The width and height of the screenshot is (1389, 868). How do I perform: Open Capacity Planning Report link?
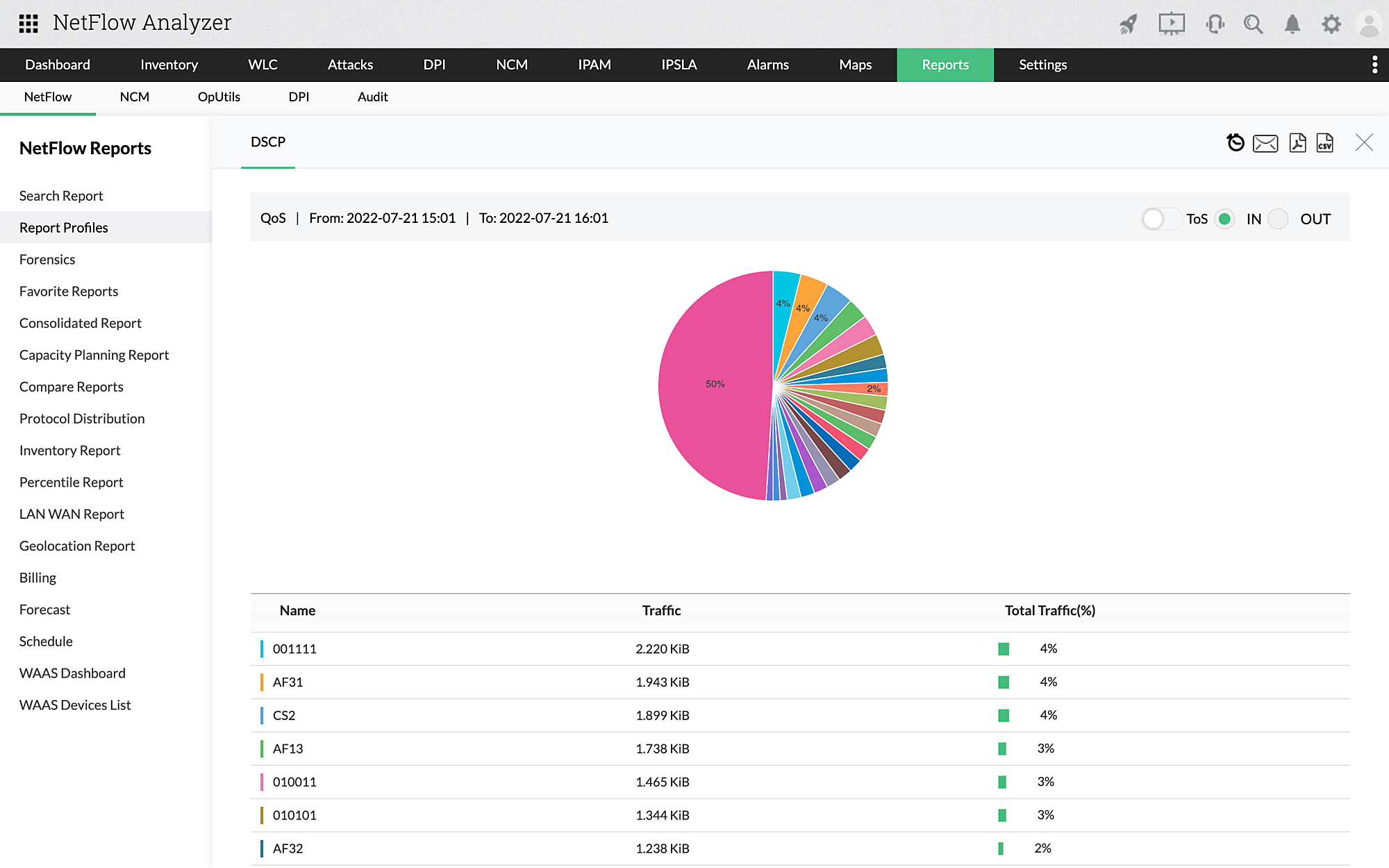tap(94, 355)
